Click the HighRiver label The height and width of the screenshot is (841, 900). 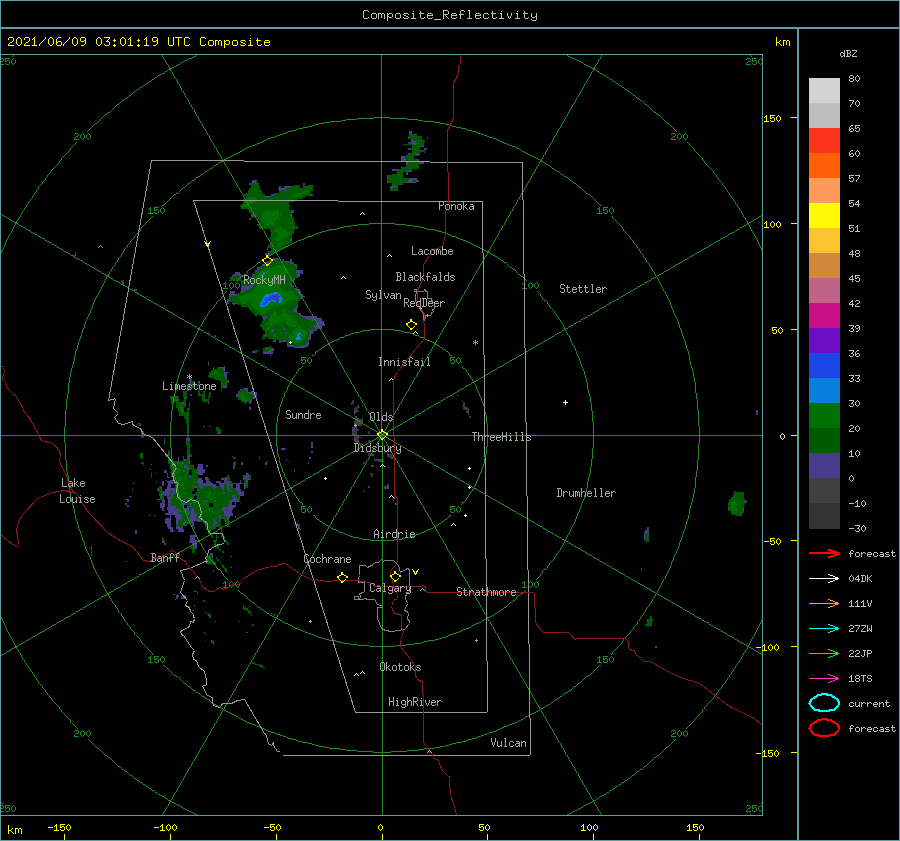(x=415, y=702)
